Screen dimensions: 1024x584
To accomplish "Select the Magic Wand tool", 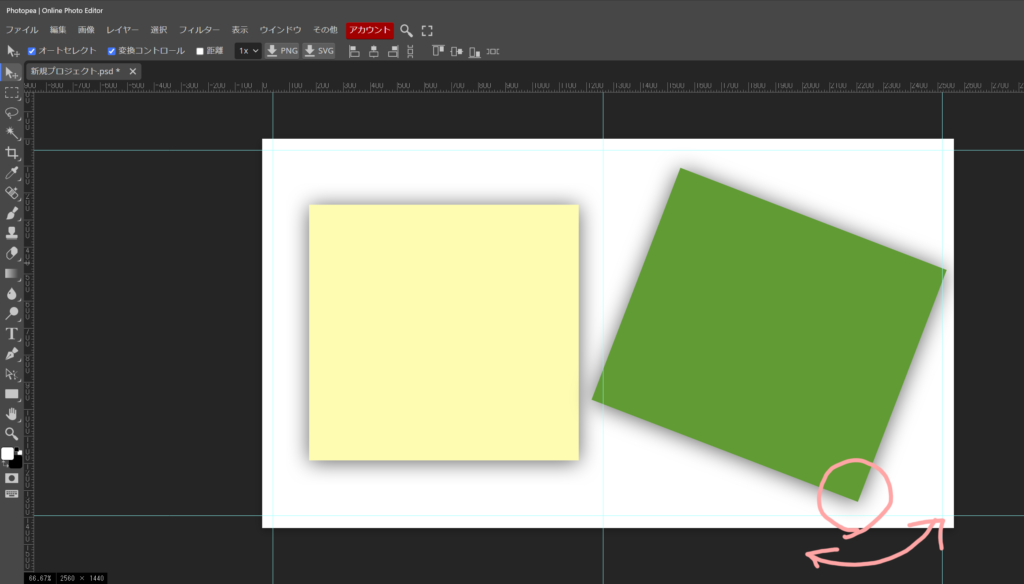I will pyautogui.click(x=12, y=133).
